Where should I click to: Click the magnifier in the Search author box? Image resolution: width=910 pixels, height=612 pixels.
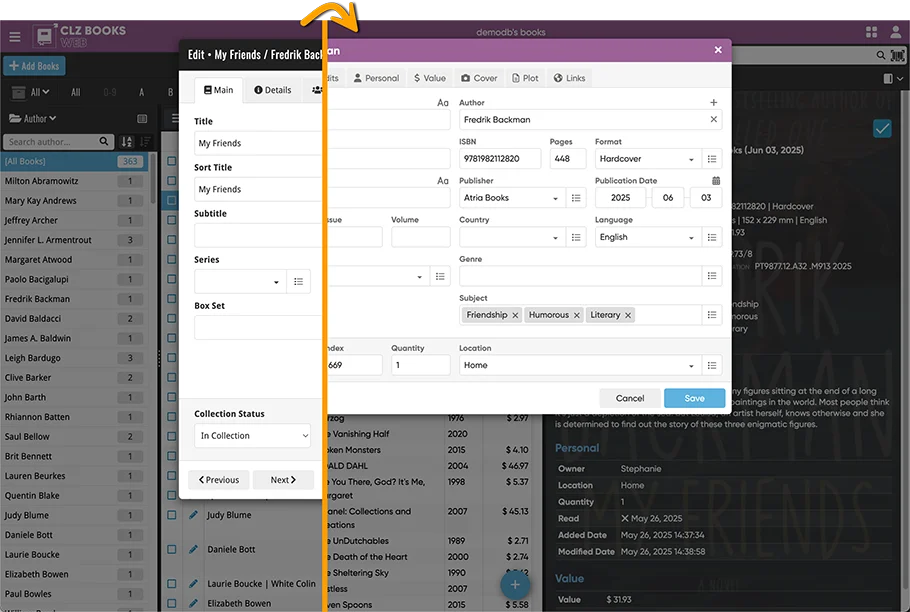coord(103,141)
